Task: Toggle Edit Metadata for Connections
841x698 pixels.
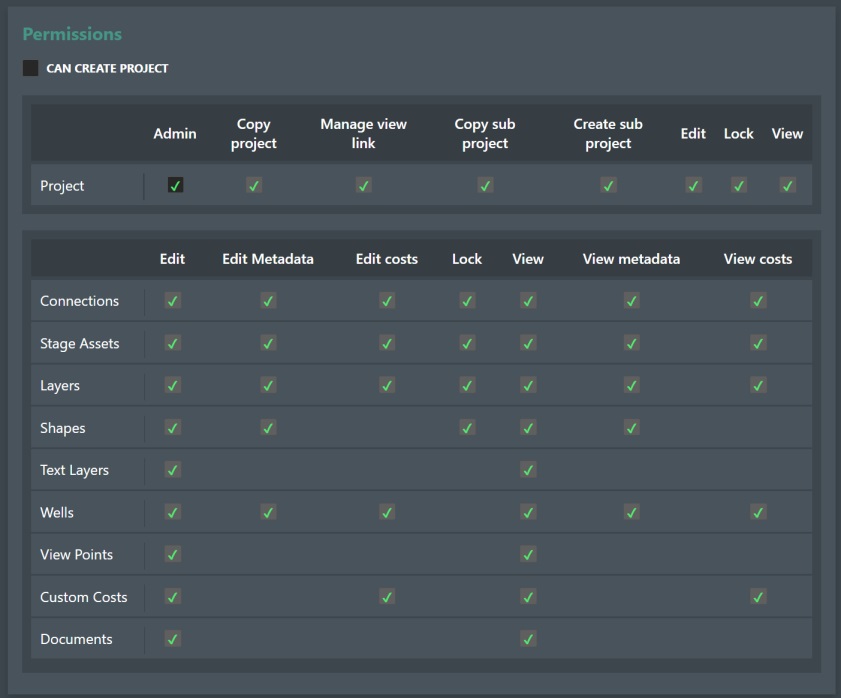Action: (268, 301)
